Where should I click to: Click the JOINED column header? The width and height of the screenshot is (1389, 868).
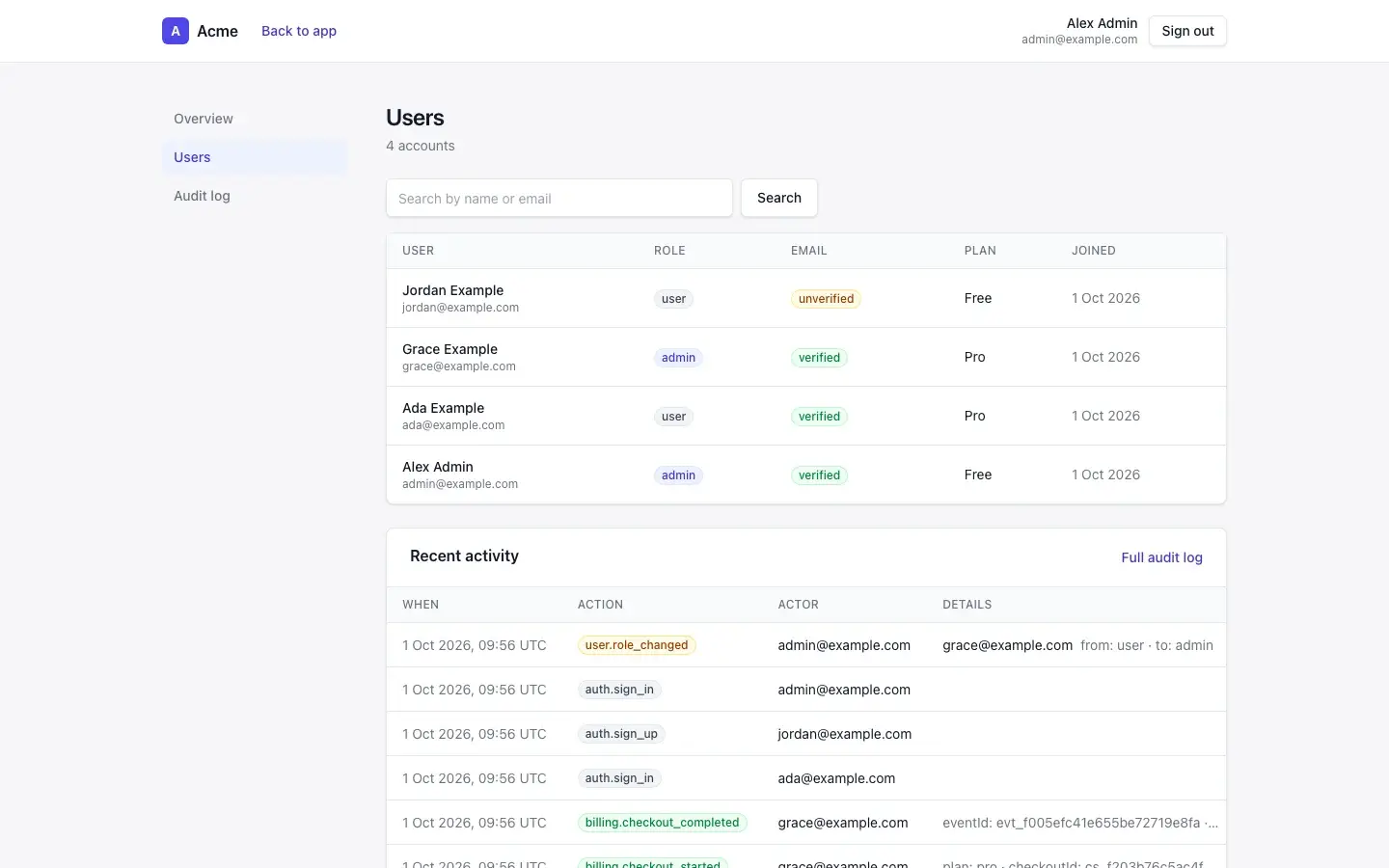[1093, 251]
